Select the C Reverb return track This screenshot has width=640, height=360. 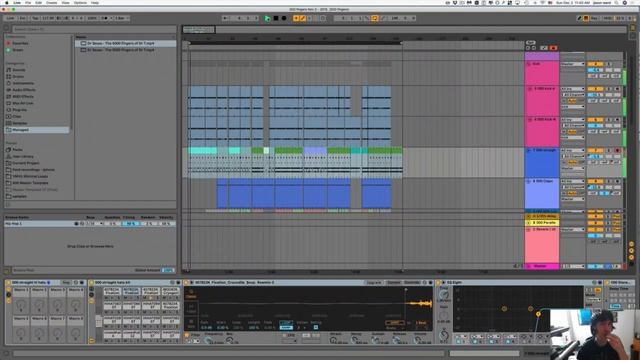click(542, 245)
